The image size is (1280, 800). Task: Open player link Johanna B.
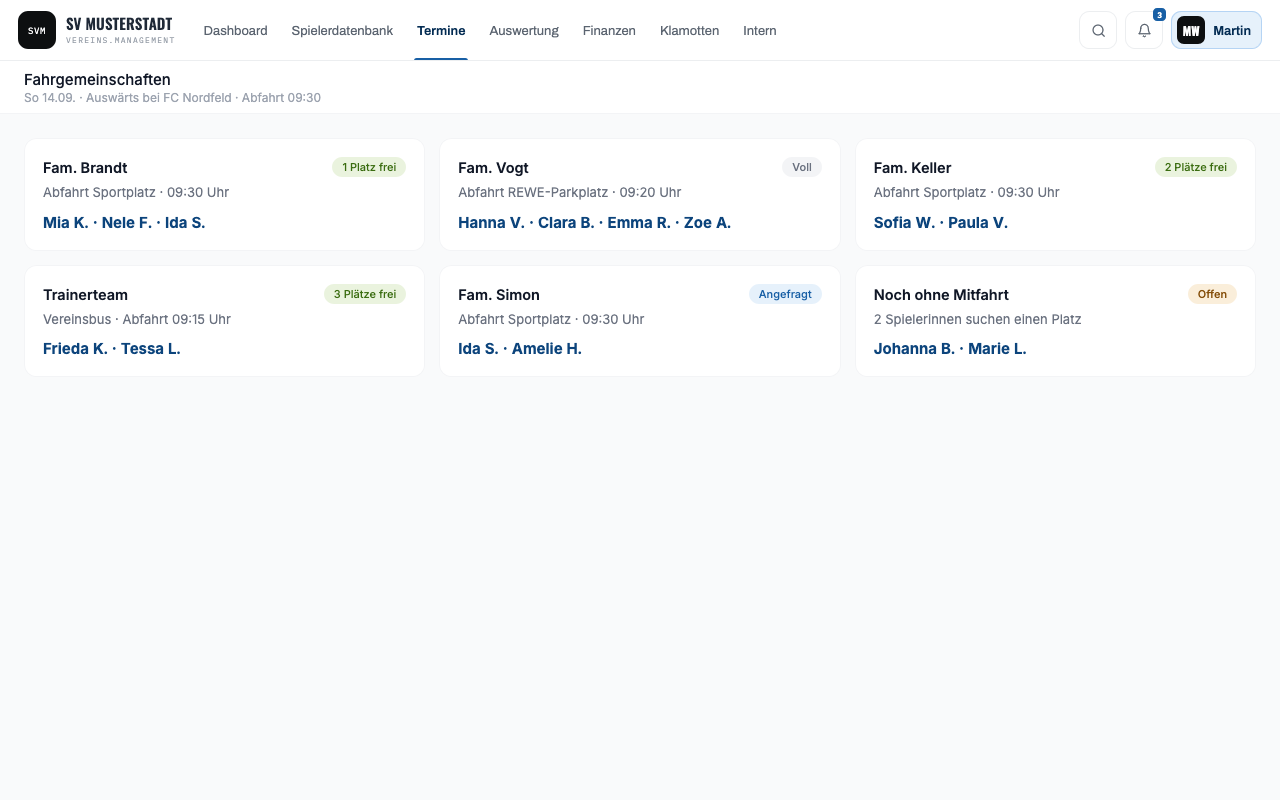tap(914, 349)
